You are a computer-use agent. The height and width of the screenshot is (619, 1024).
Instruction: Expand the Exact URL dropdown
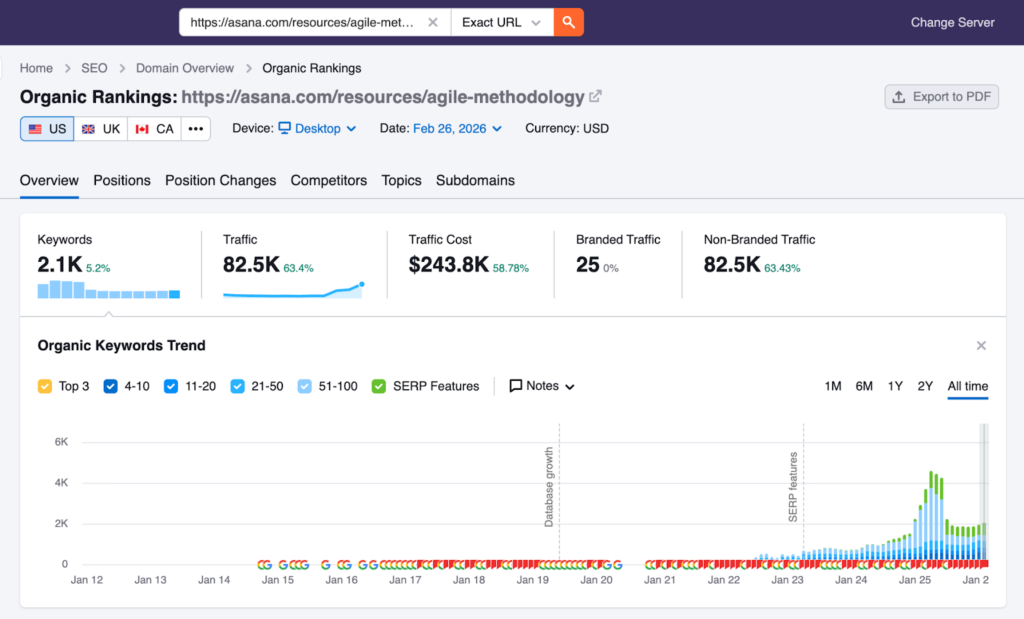pos(501,22)
